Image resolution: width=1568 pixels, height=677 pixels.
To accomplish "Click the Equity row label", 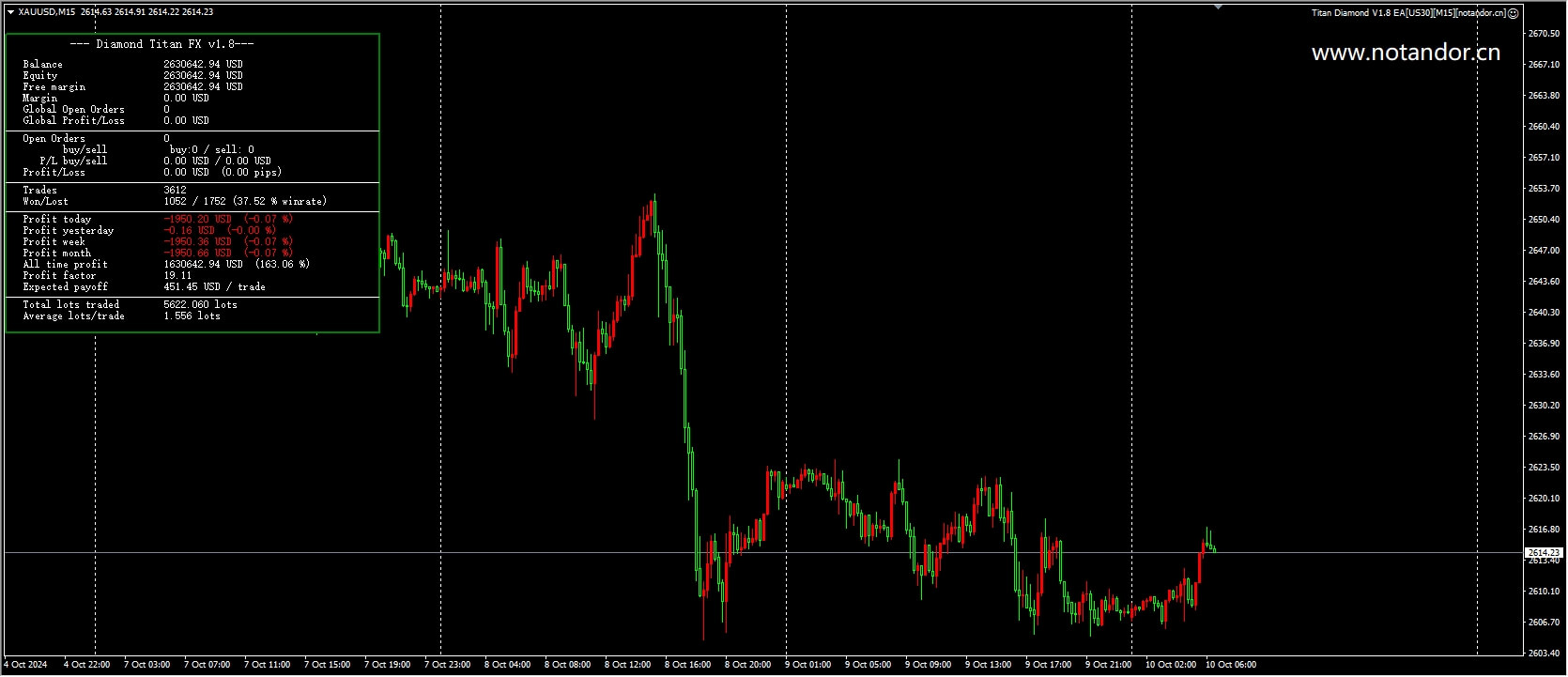I will [x=40, y=76].
